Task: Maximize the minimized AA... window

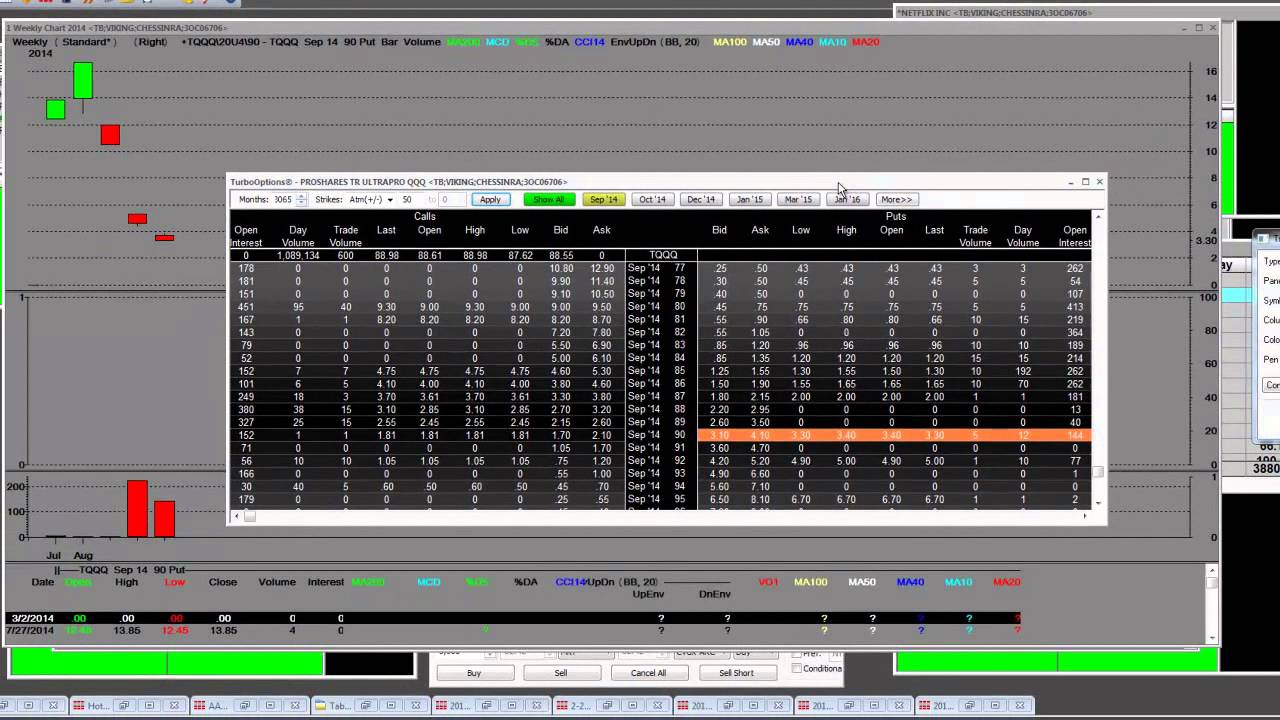Action: coord(270,705)
